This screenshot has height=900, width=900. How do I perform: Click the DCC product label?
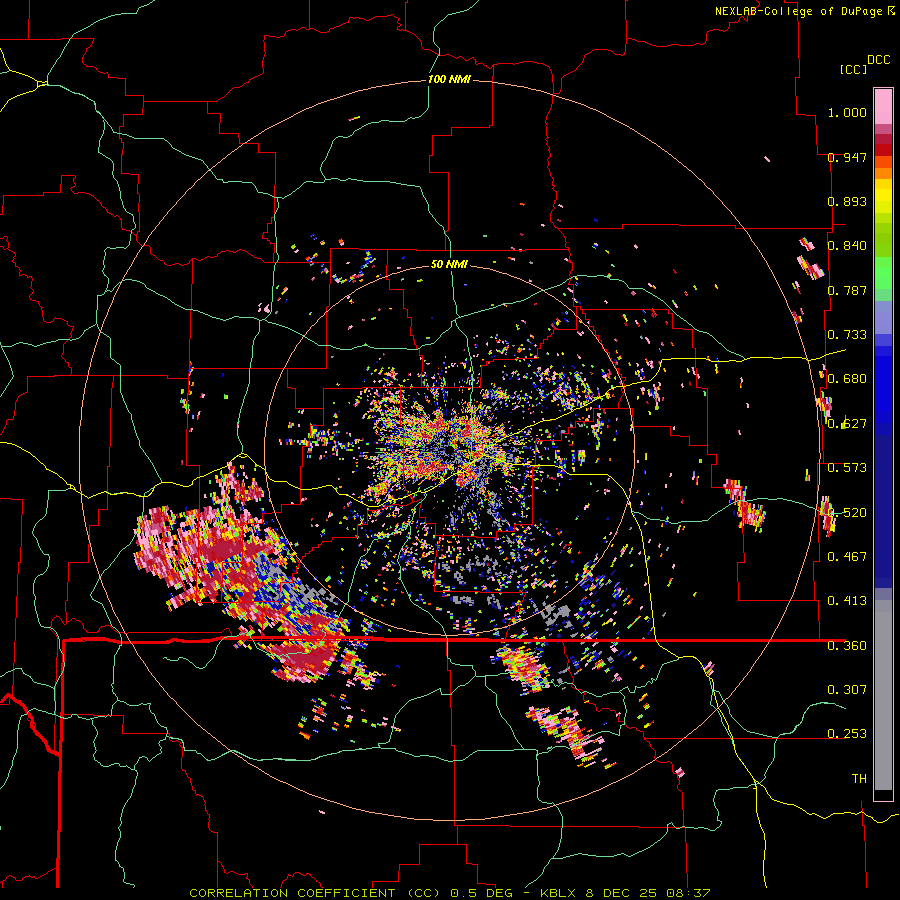(878, 60)
